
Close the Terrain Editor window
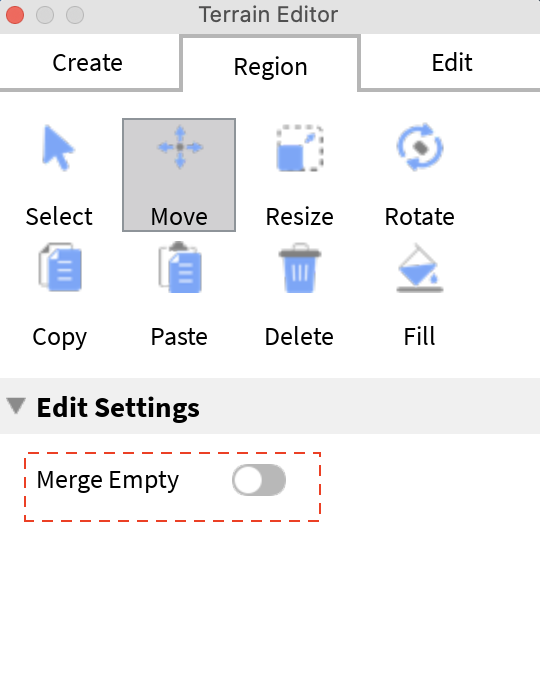pos(15,15)
